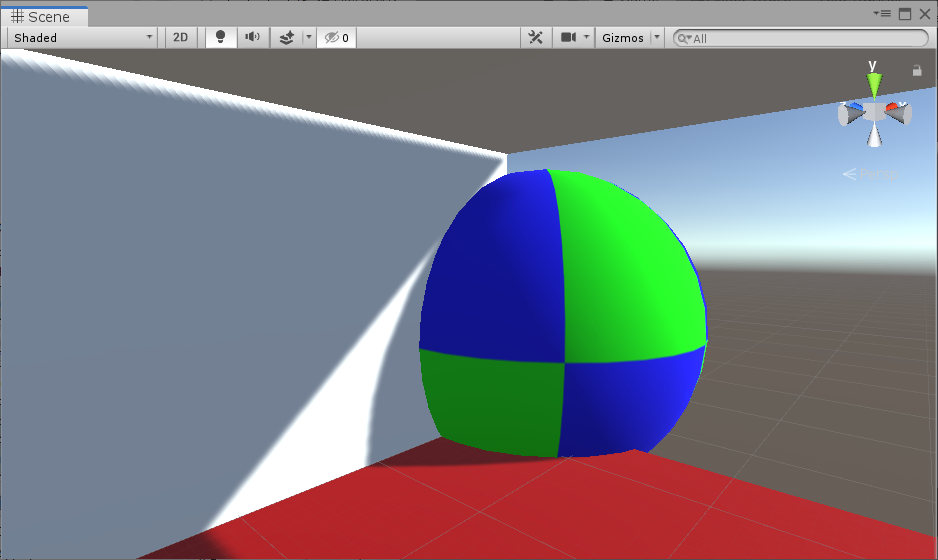Open the Shaded draw mode dropdown

(83, 37)
